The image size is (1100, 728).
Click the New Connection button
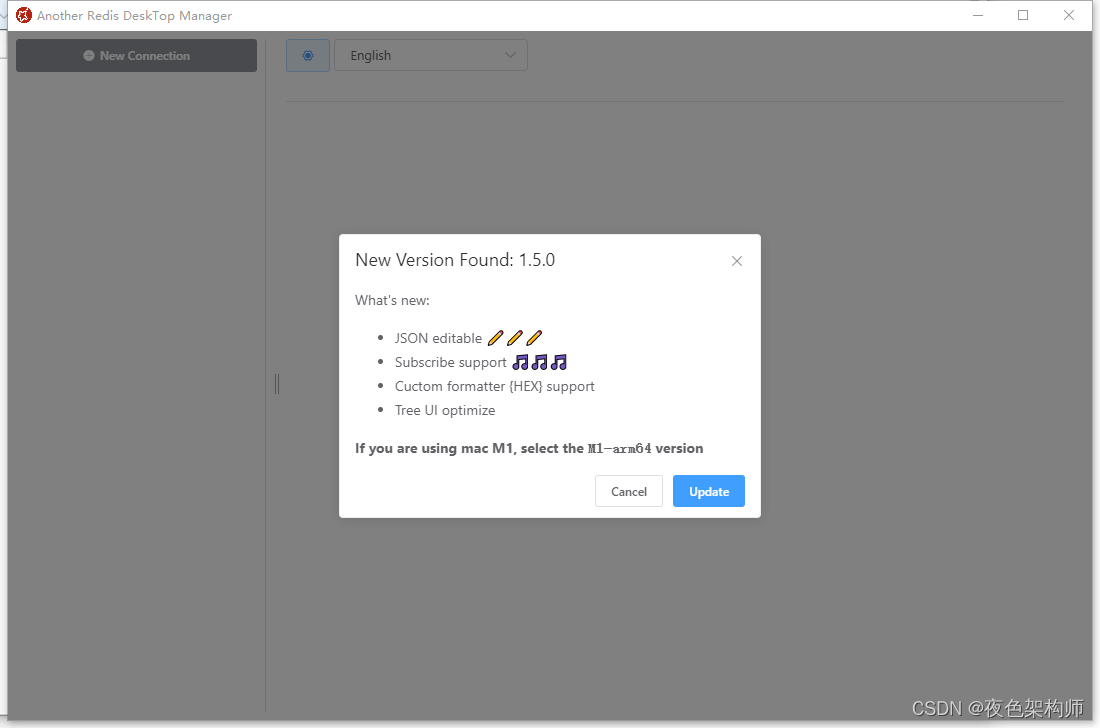pyautogui.click(x=136, y=55)
